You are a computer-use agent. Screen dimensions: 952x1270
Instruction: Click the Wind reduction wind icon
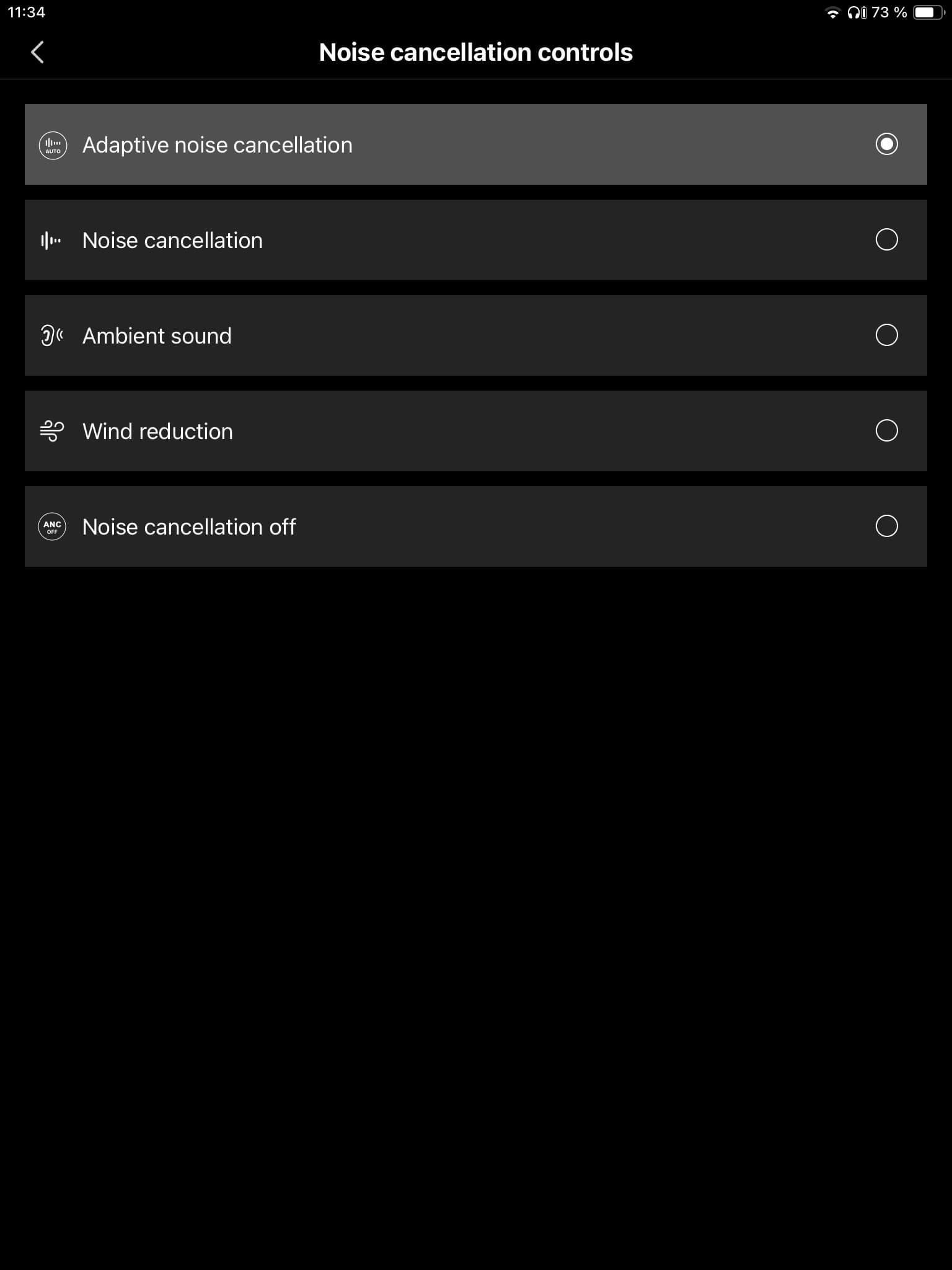[x=51, y=431]
